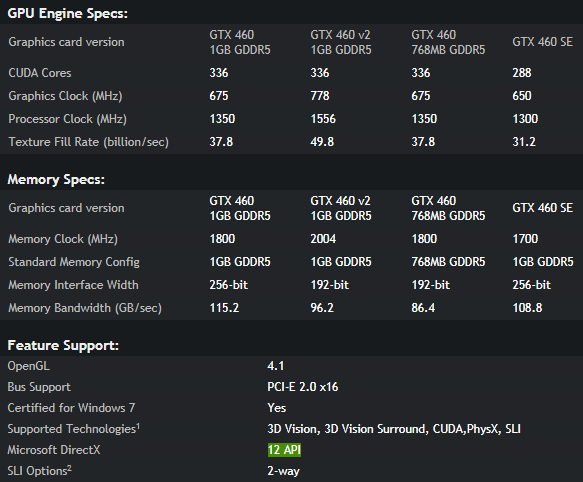Click the 768MB GDDR5 Standard Memory Config value
This screenshot has width=583, height=482.
coord(448,262)
